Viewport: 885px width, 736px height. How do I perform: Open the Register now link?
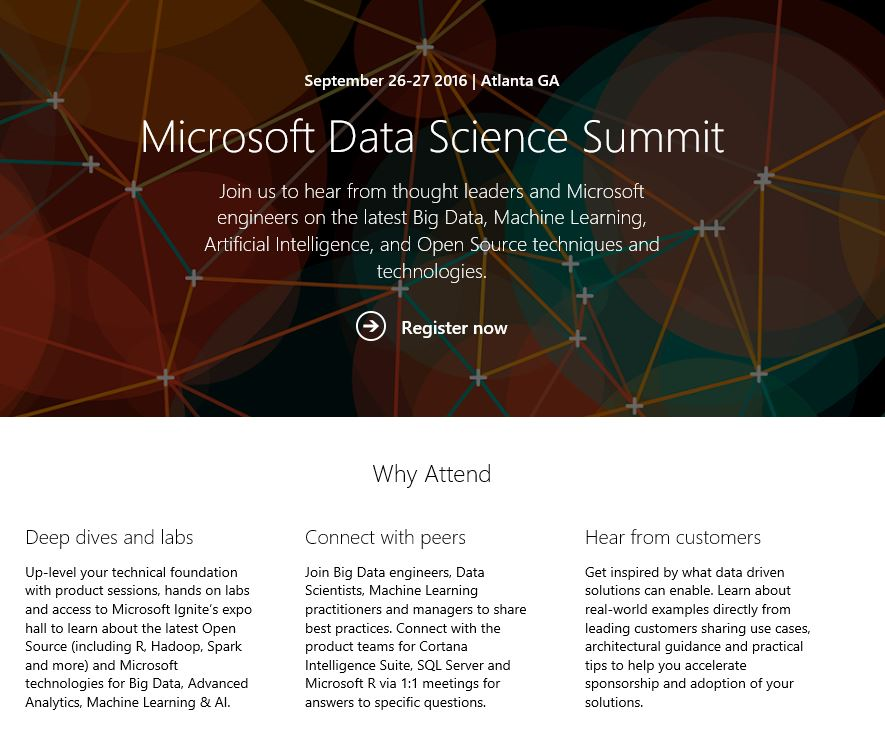(454, 328)
